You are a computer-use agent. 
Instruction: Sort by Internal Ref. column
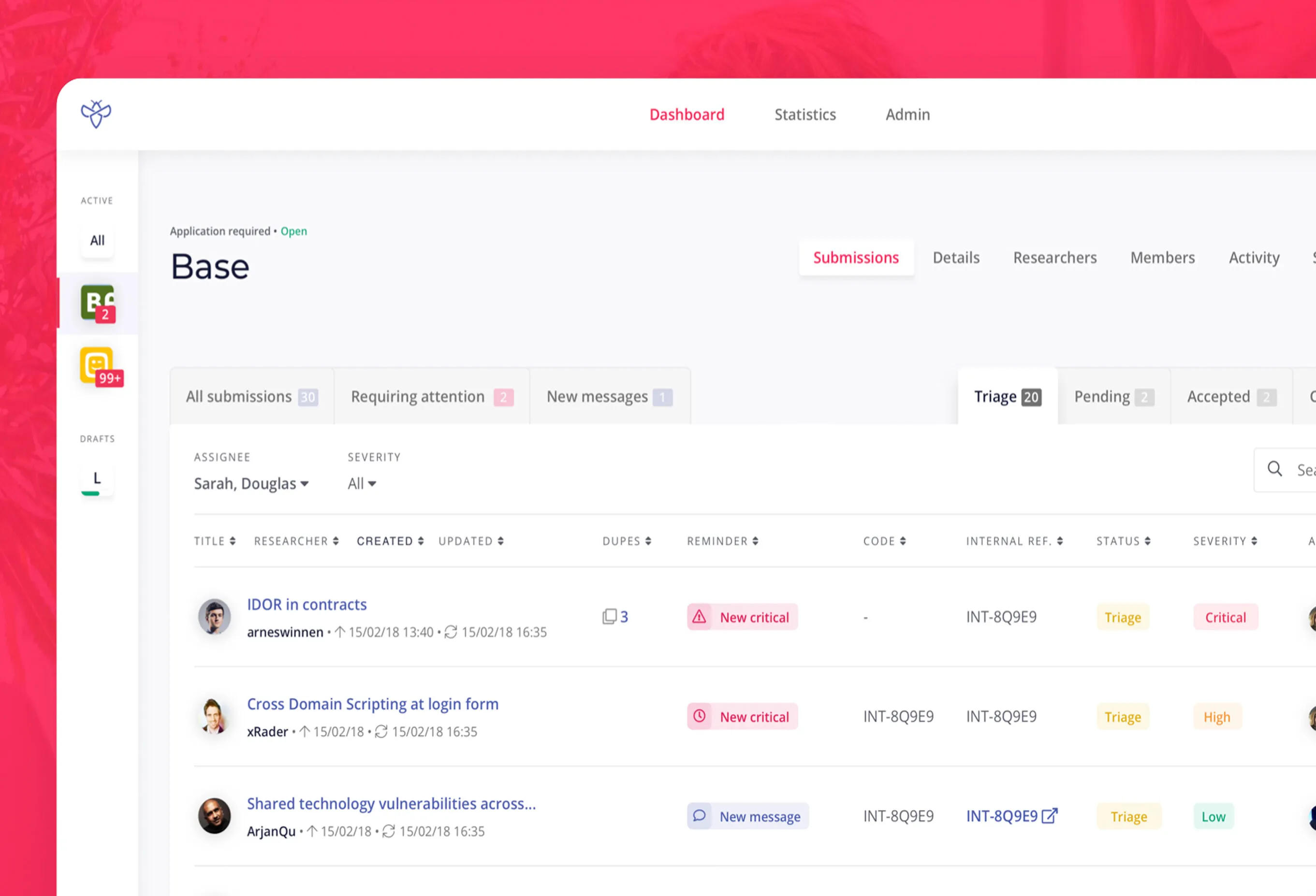tap(1014, 541)
